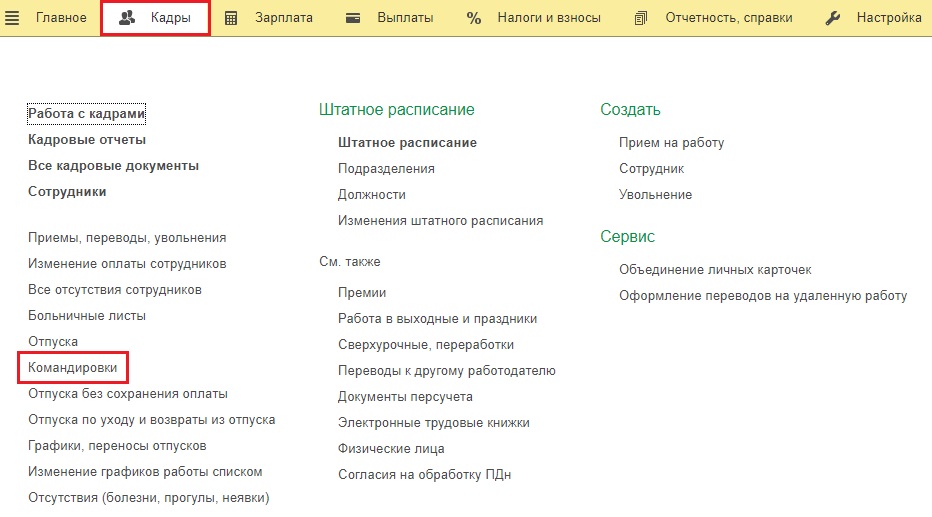This screenshot has height=517, width=932.
Task: Open Переводы к другому работодателю
Action: coord(447,371)
